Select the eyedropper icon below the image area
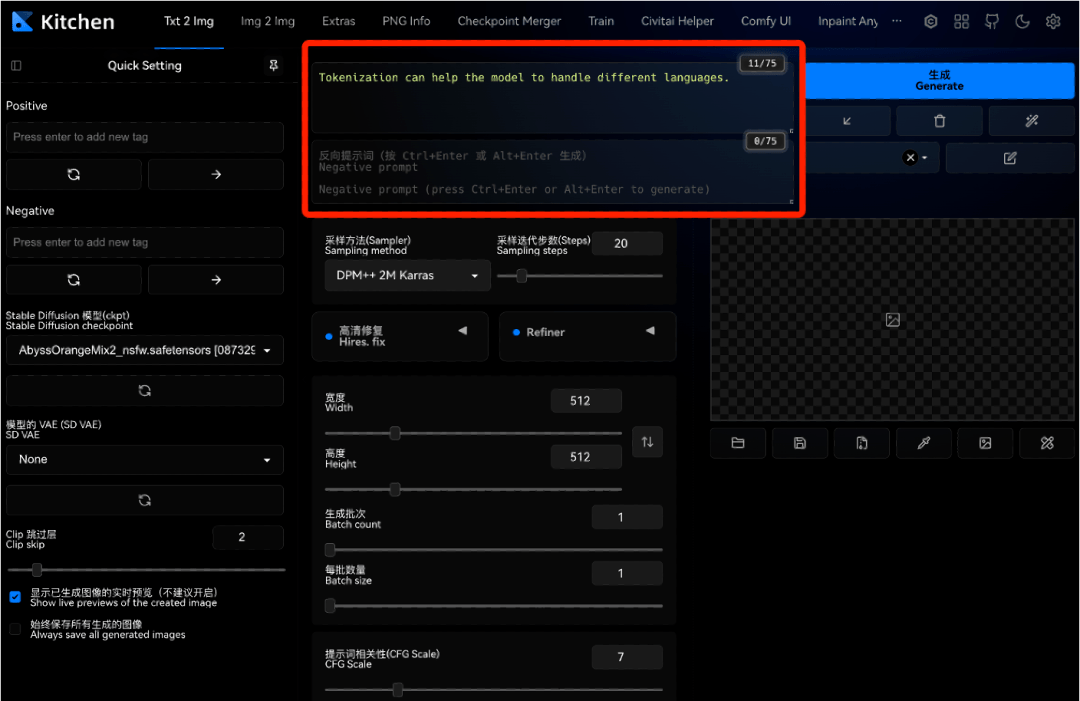The width and height of the screenshot is (1080, 701). pos(924,443)
